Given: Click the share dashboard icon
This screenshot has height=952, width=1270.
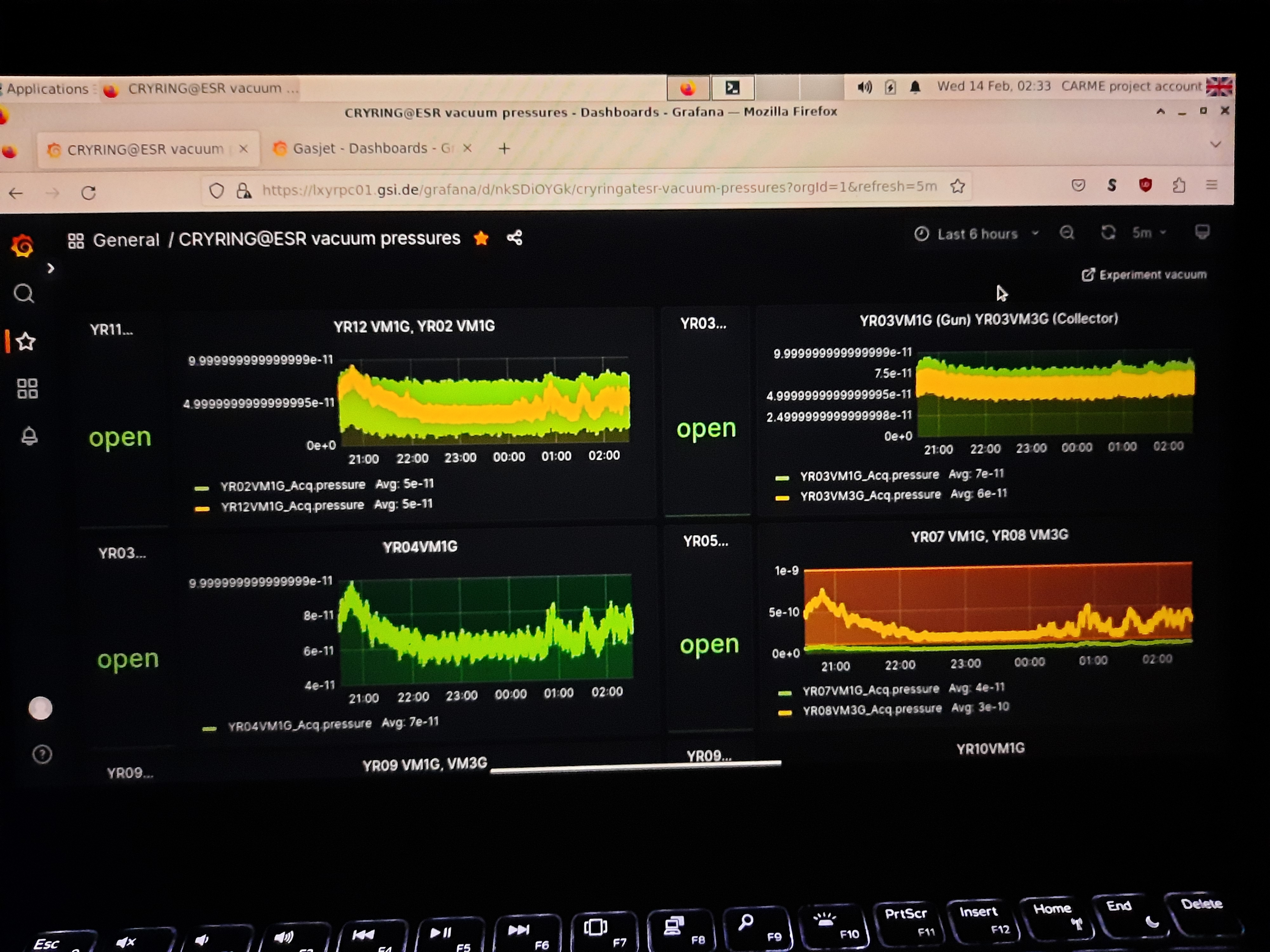Looking at the screenshot, I should [514, 238].
